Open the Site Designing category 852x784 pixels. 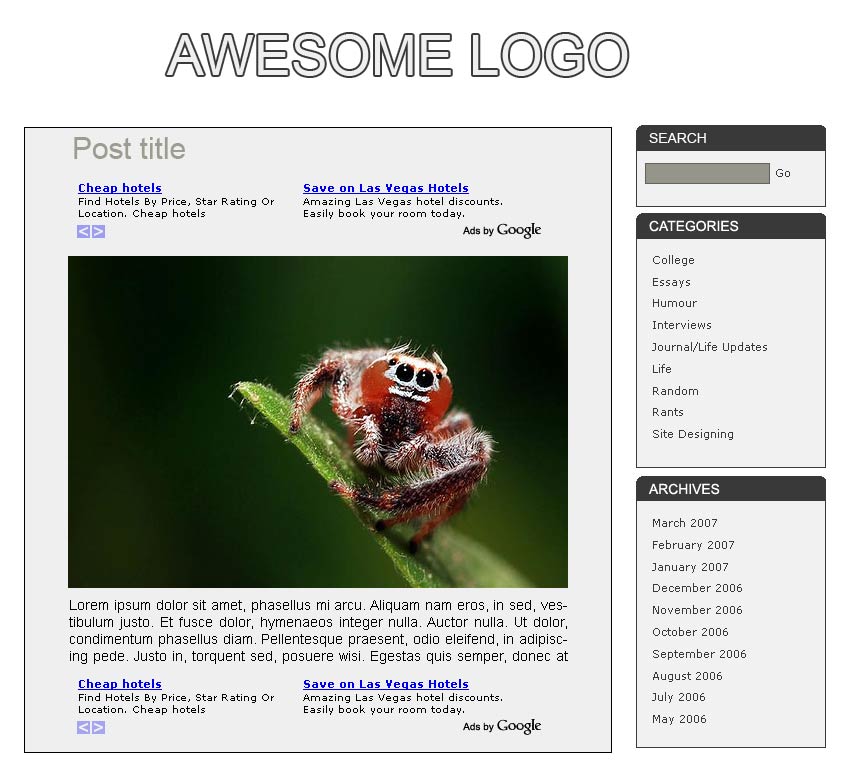pos(693,434)
